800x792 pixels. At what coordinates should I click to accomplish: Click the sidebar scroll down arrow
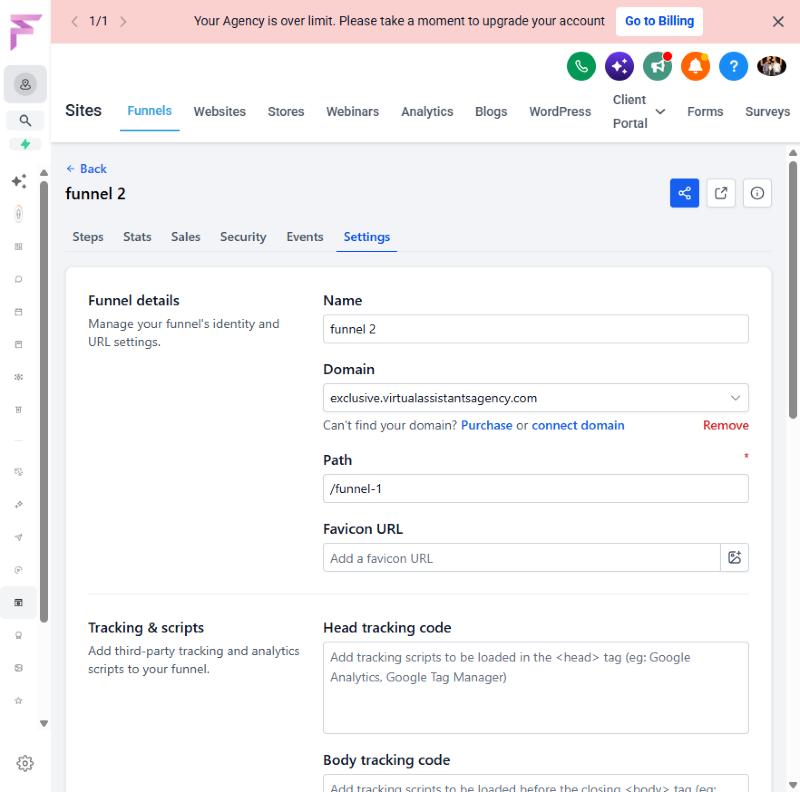[x=44, y=723]
